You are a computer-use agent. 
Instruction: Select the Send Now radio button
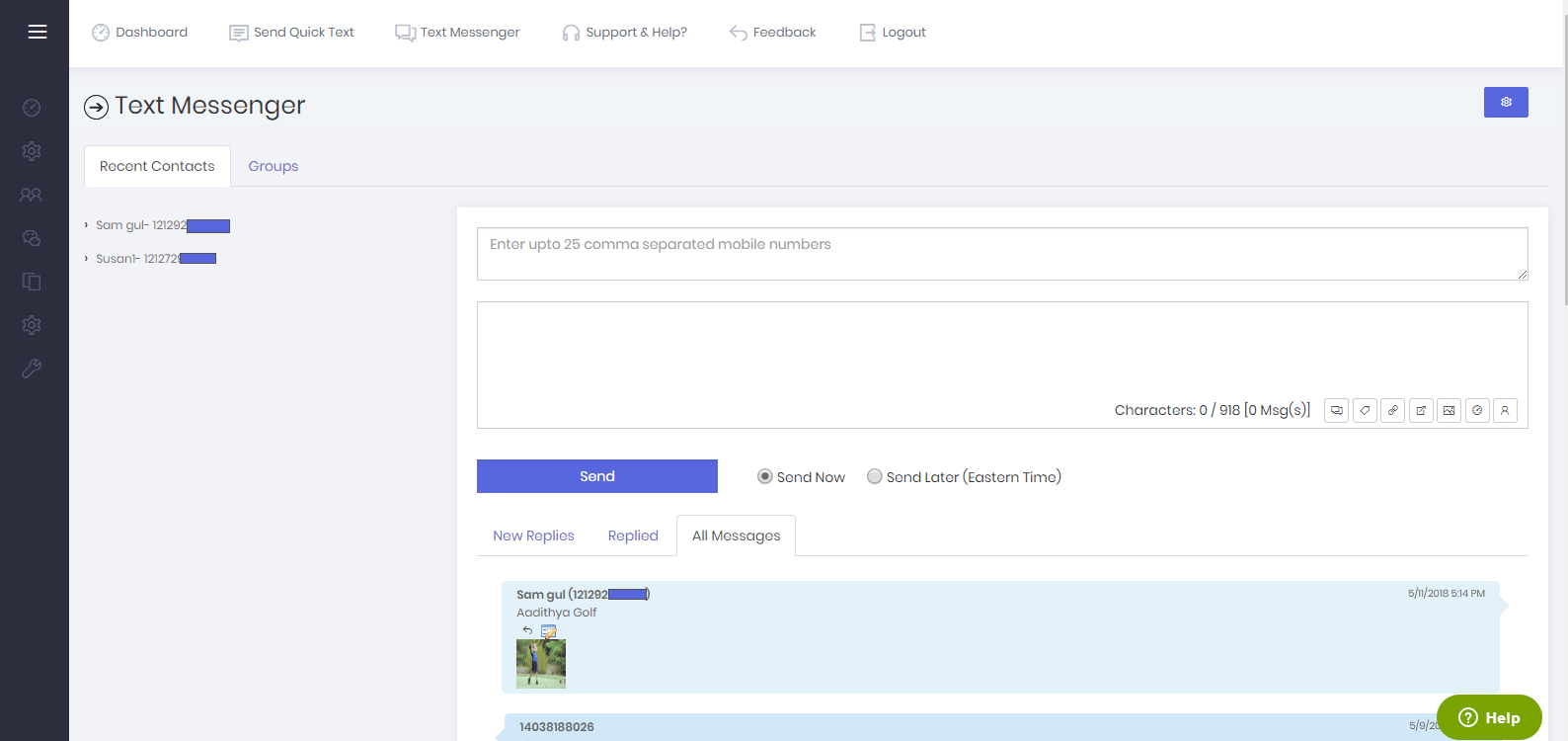point(765,476)
